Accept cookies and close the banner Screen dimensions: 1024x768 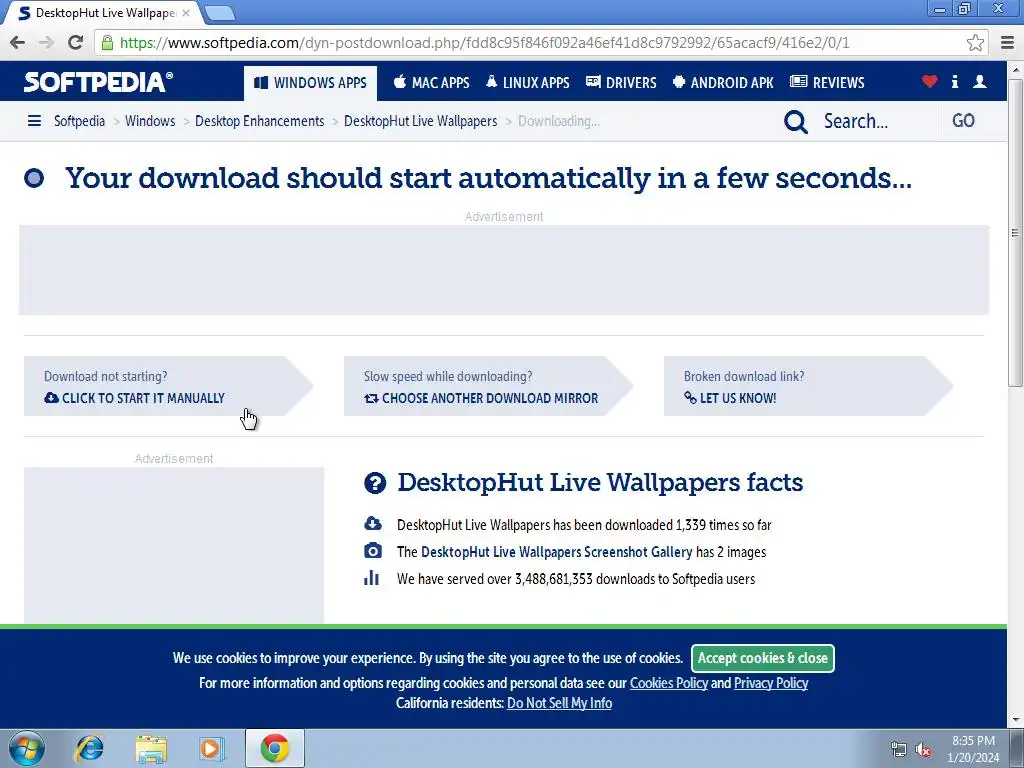763,658
